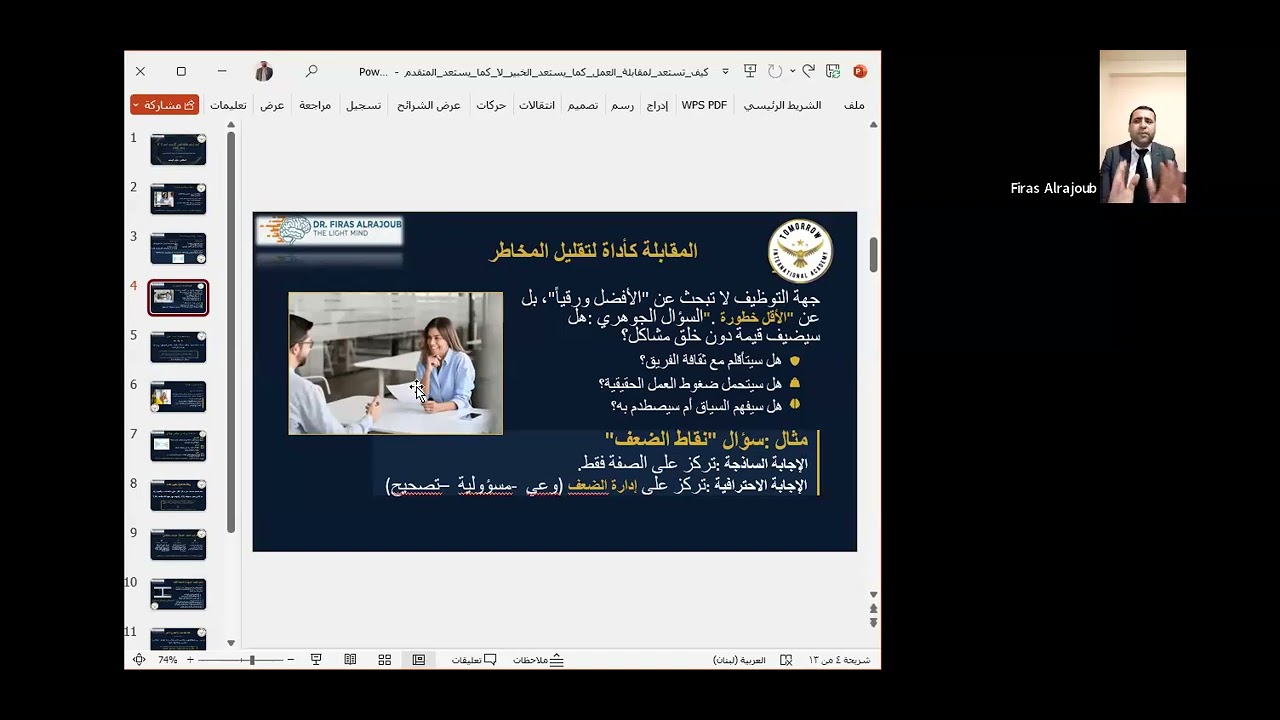Select slide 1 thumbnail
The image size is (1280, 720).
(x=178, y=149)
